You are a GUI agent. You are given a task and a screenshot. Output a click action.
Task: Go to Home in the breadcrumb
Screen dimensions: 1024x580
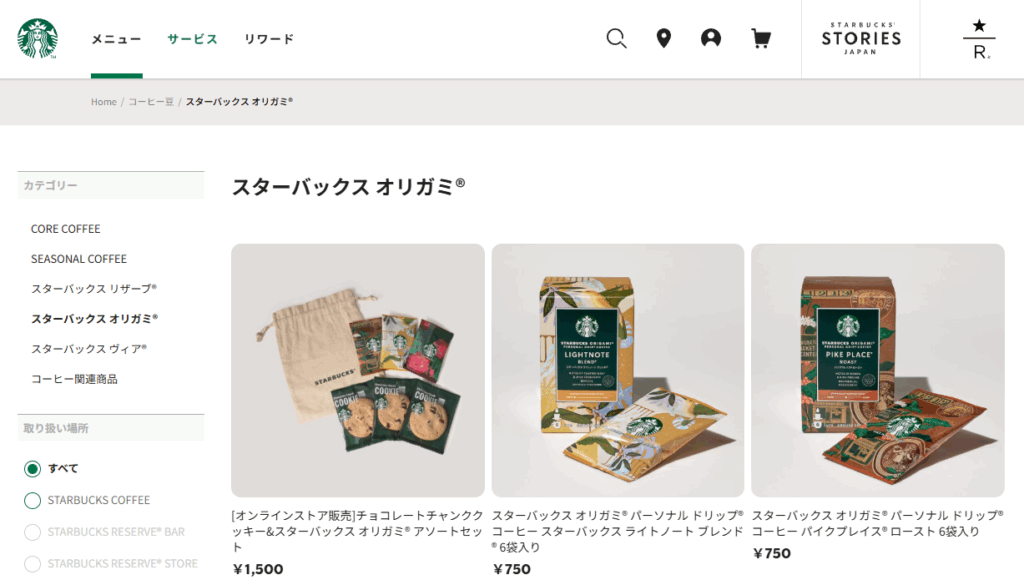pyautogui.click(x=104, y=102)
